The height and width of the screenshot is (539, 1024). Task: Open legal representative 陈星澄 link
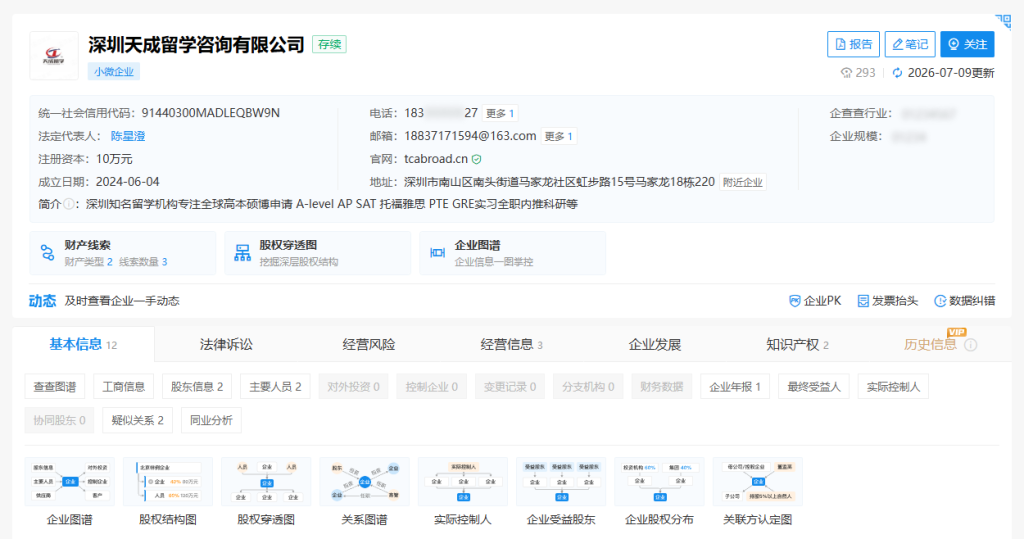(x=128, y=136)
